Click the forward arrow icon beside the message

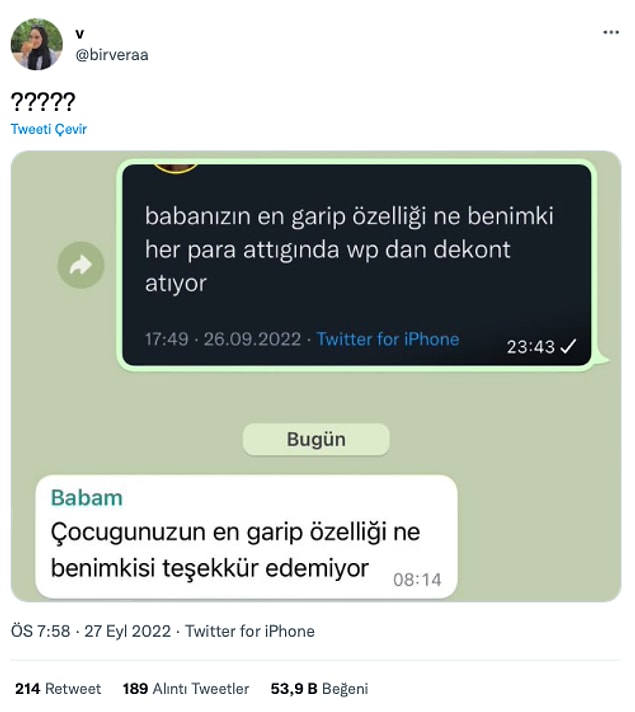click(81, 265)
